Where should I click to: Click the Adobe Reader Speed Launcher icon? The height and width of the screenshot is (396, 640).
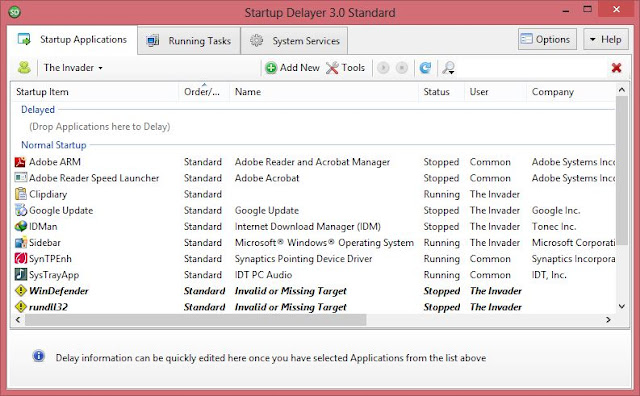click(20, 178)
